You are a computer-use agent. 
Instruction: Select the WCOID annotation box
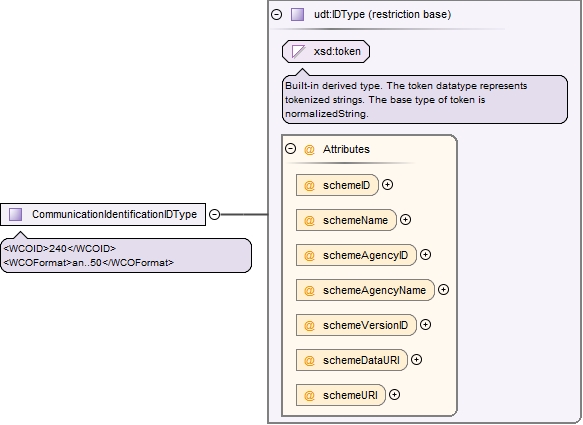tap(126, 255)
